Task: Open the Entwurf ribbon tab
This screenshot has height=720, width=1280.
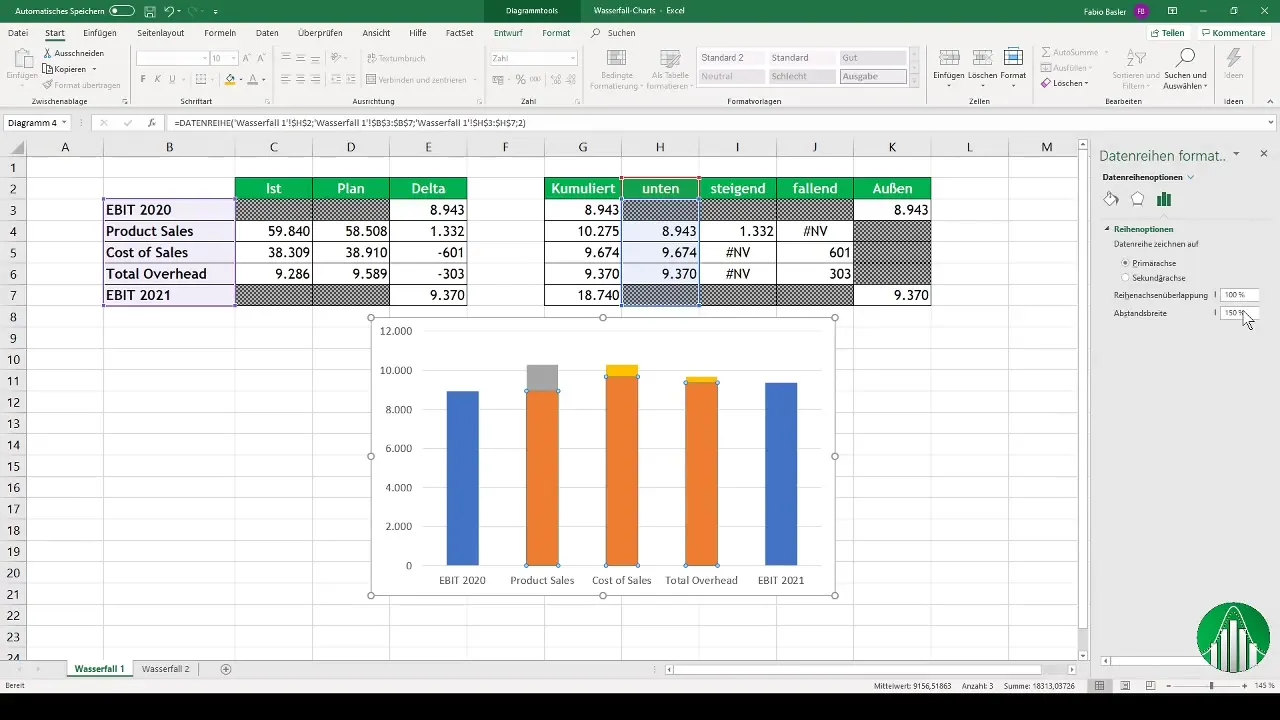Action: (508, 33)
